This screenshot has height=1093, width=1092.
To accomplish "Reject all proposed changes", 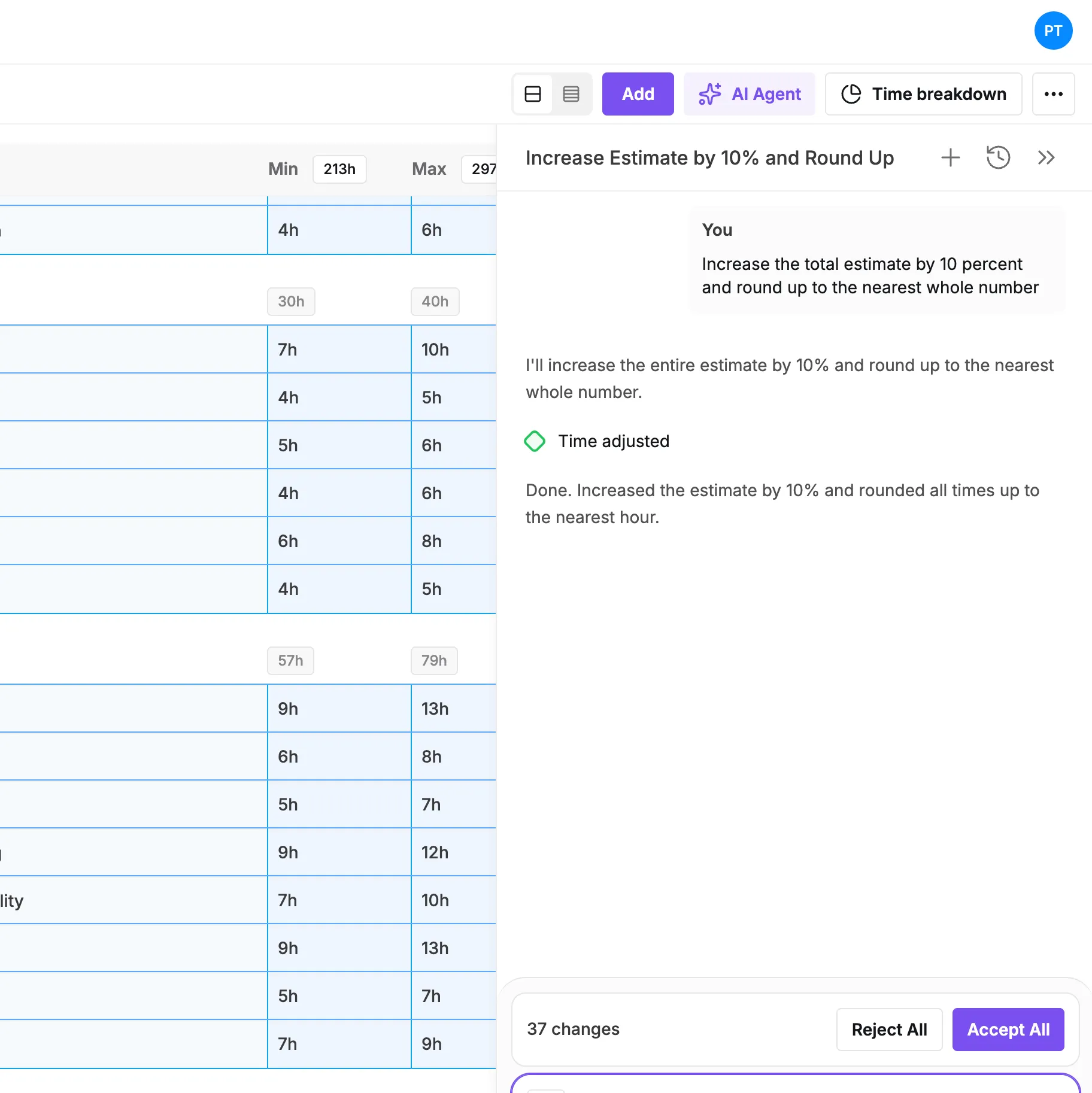I will pyautogui.click(x=888, y=1030).
